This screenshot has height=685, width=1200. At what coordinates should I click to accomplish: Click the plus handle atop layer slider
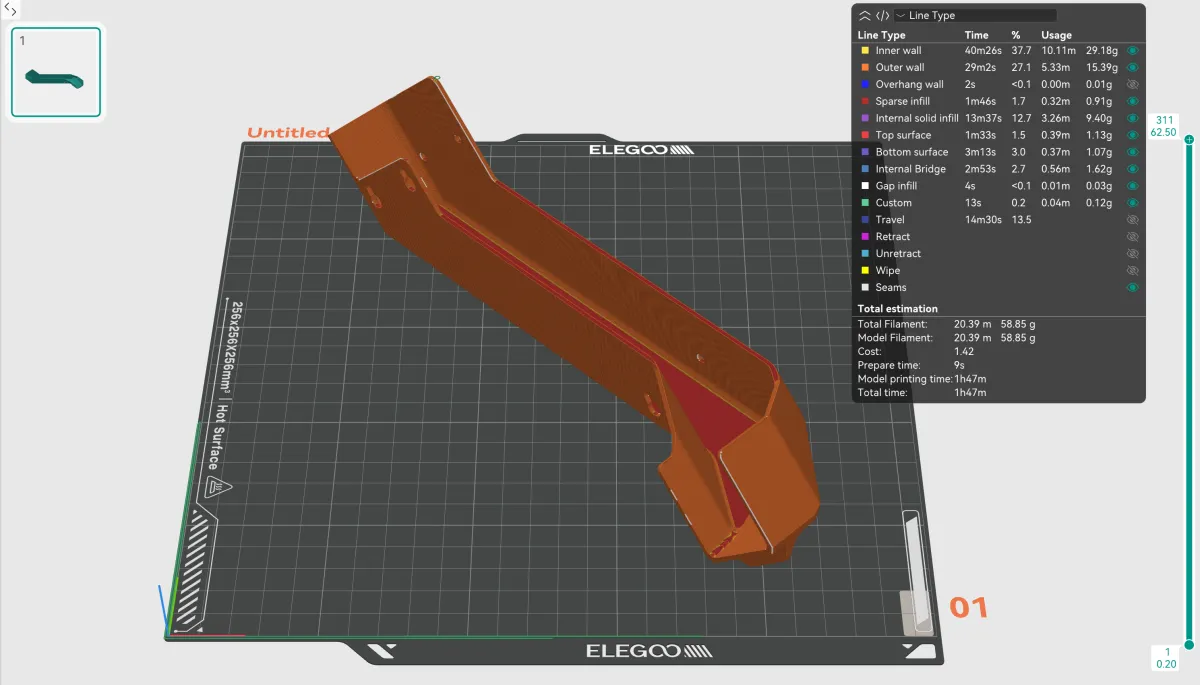pyautogui.click(x=1189, y=140)
